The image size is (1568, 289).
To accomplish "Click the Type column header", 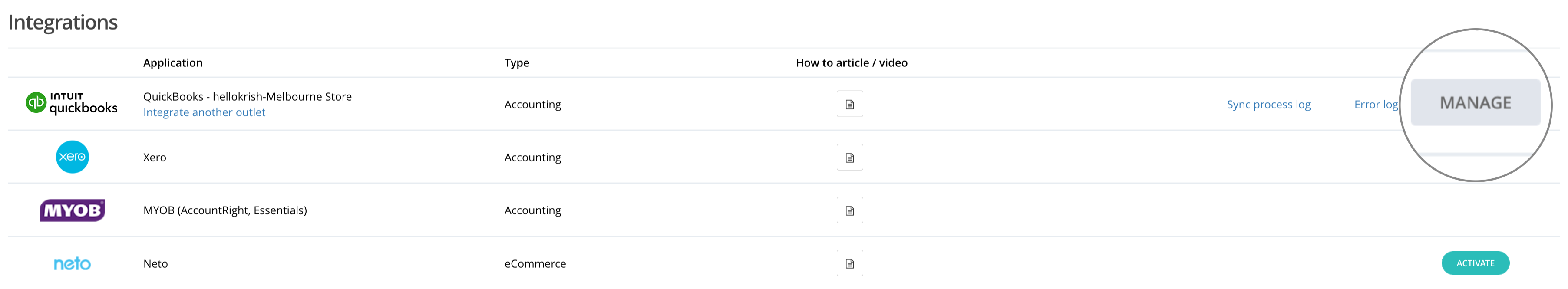I will (x=517, y=62).
